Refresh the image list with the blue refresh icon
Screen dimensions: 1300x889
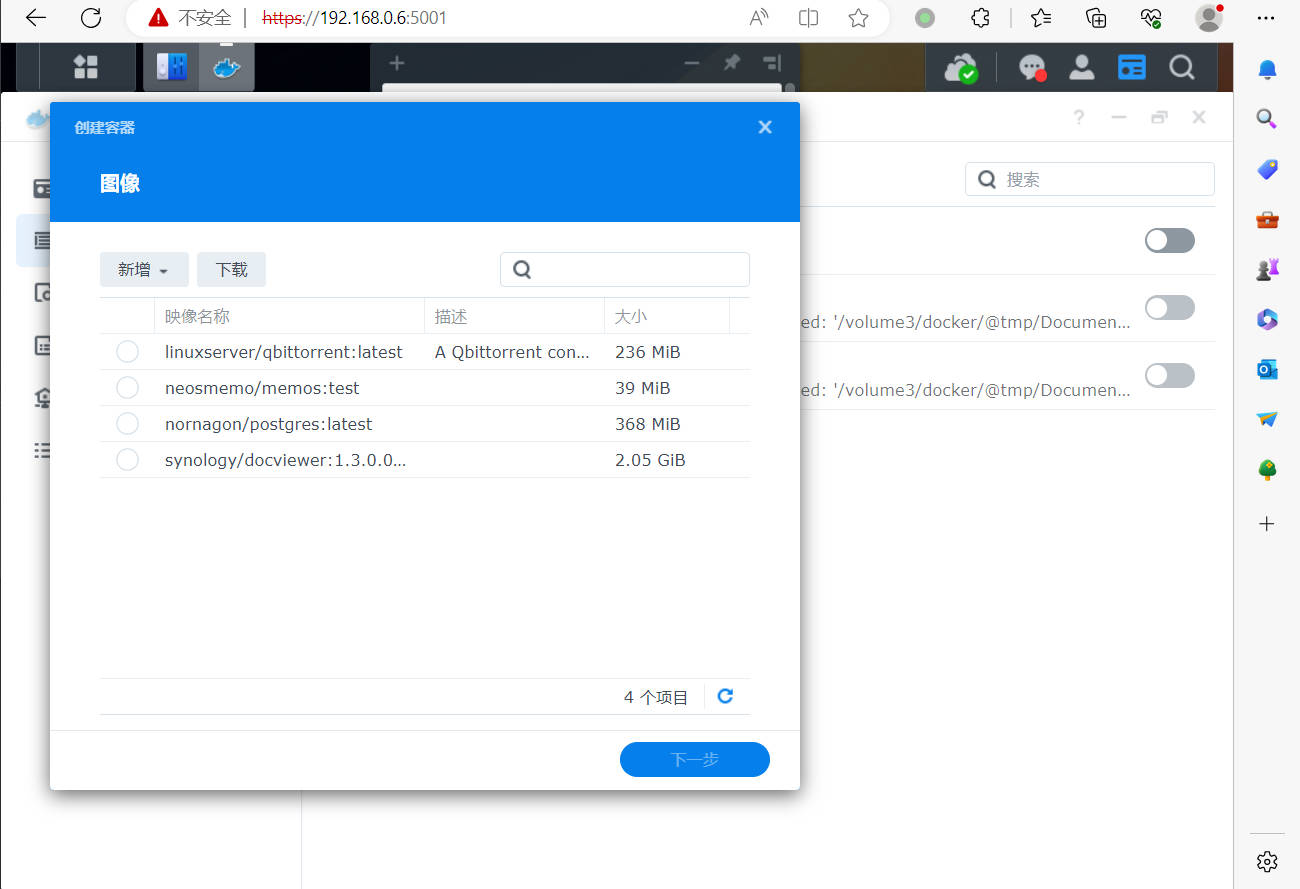726,696
